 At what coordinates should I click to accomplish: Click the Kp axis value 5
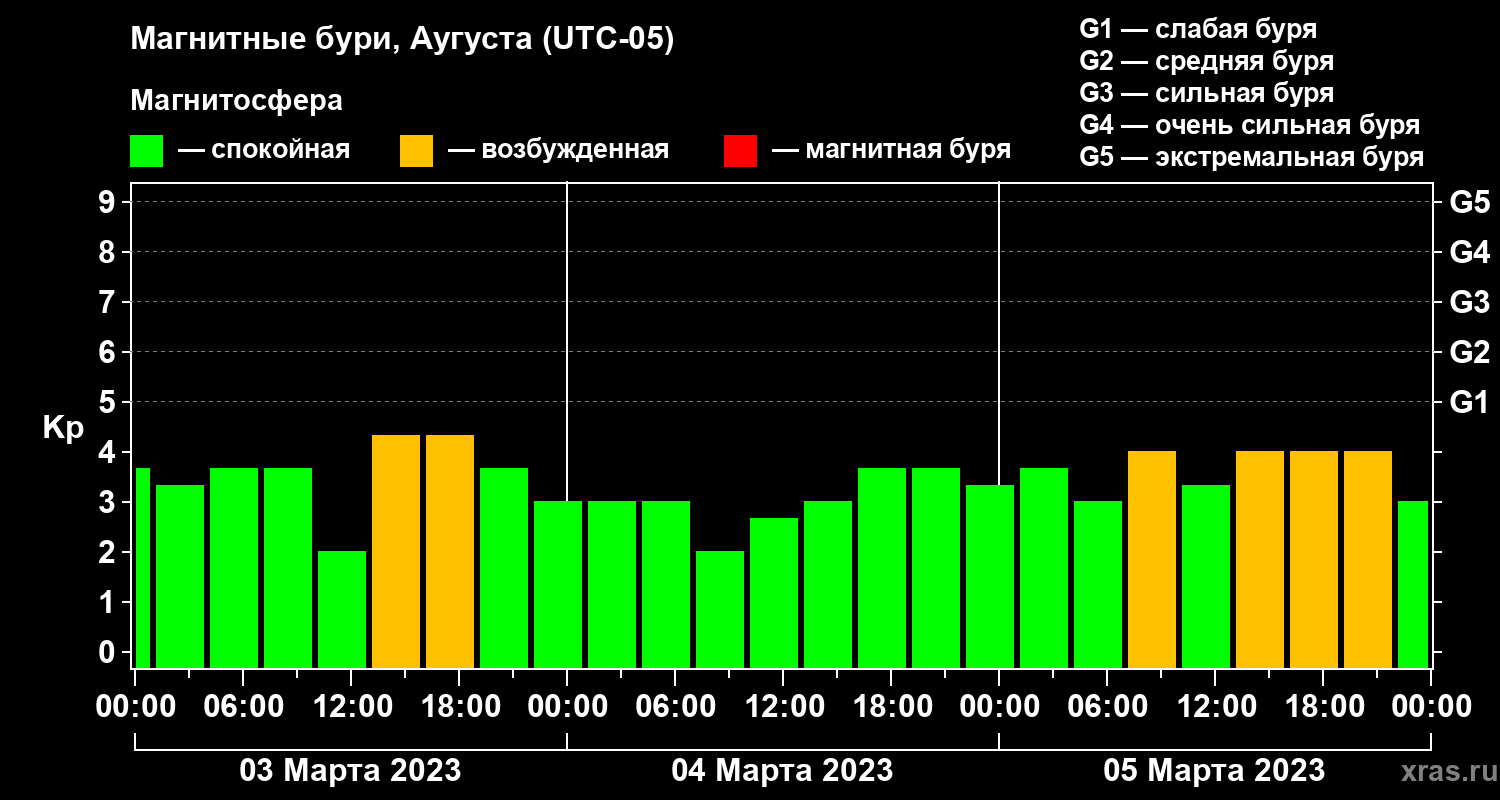109,402
